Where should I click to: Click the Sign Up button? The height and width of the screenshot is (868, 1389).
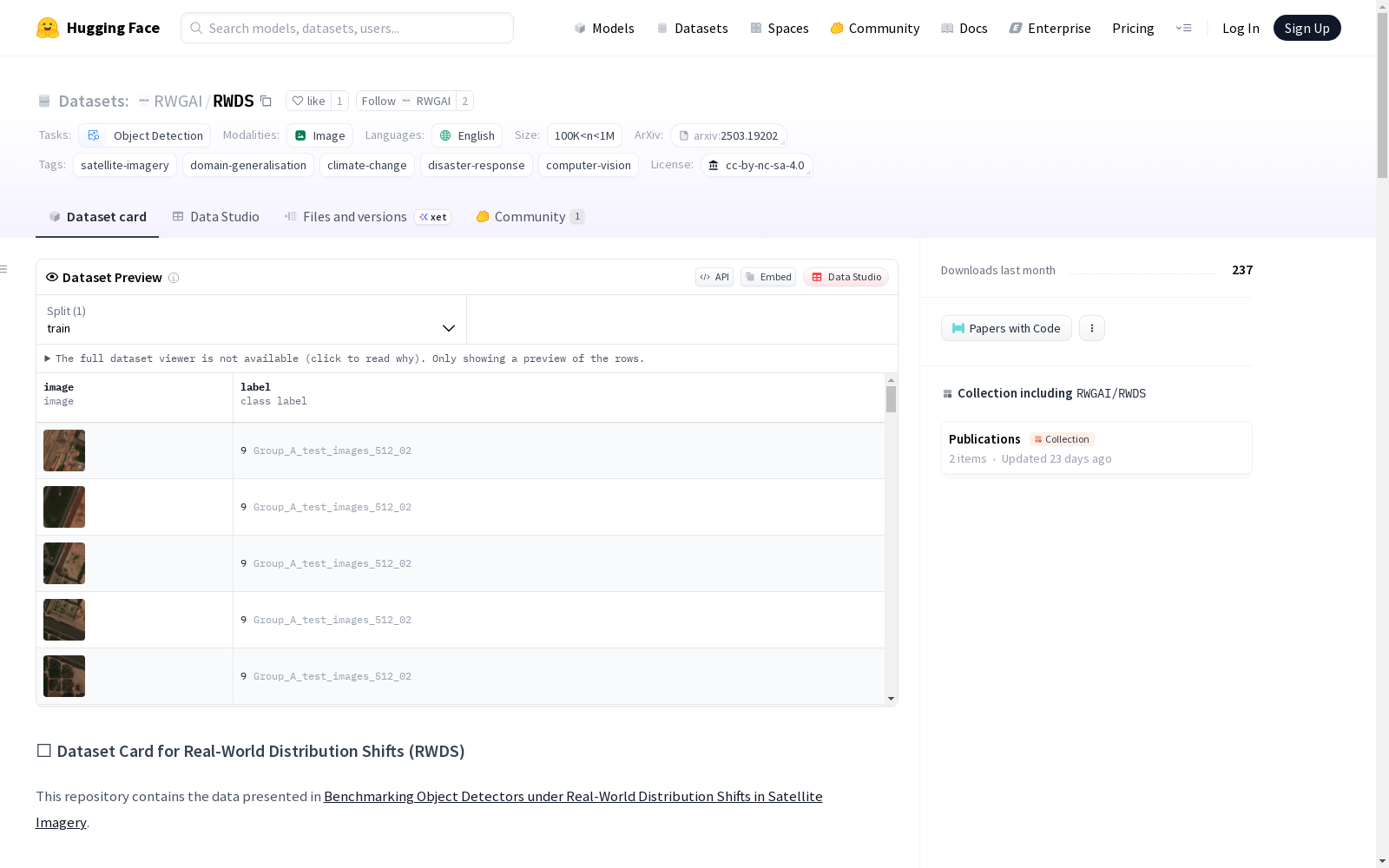tap(1307, 28)
